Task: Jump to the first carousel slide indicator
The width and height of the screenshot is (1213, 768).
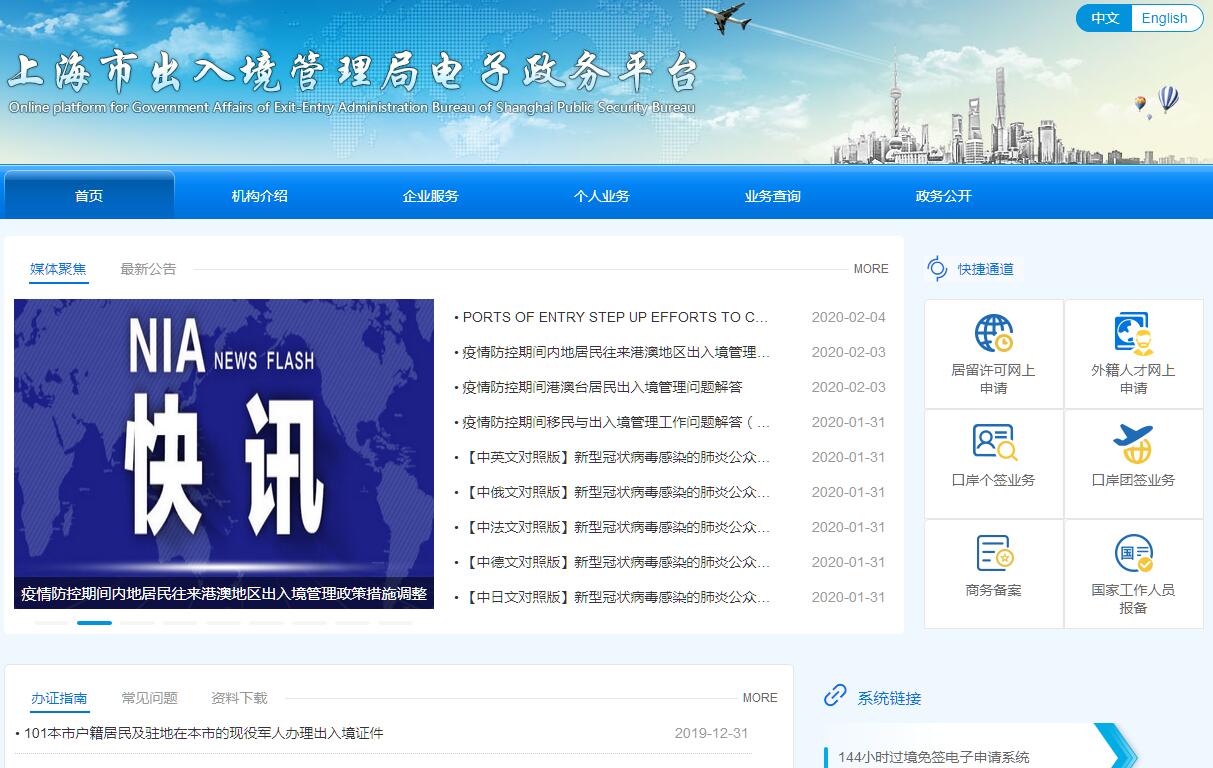Action: [x=51, y=623]
